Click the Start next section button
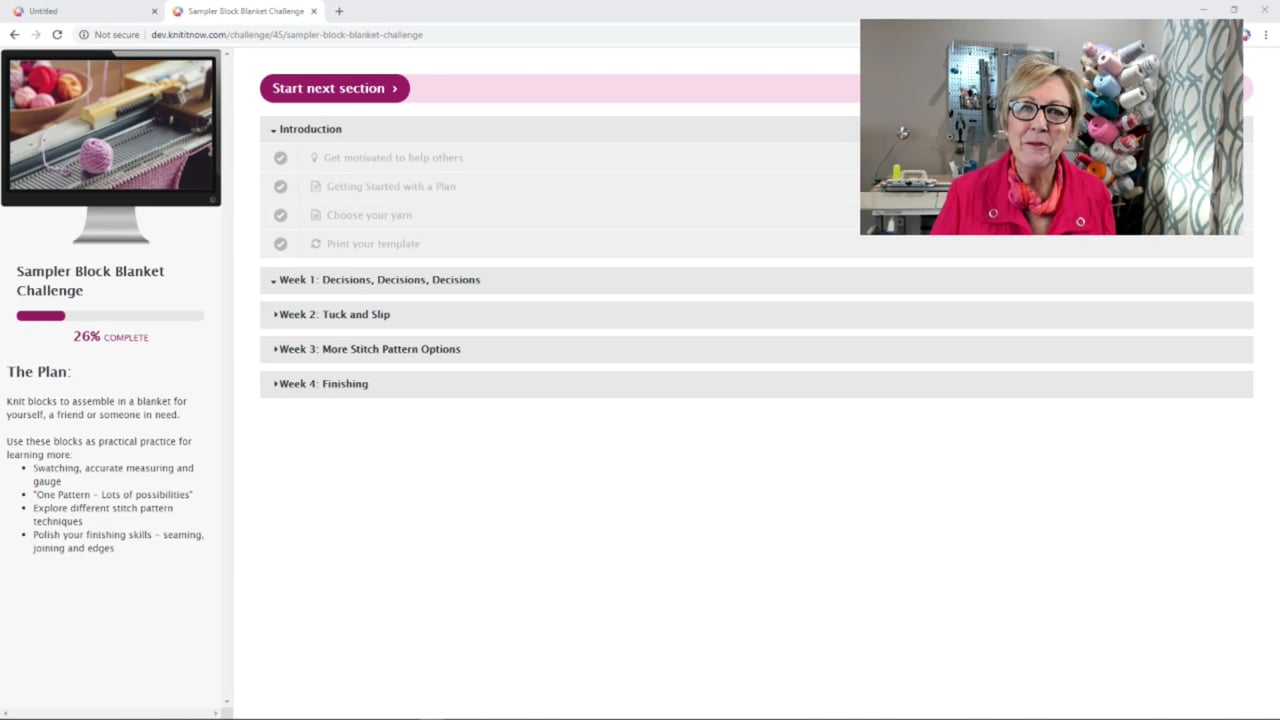 point(335,88)
